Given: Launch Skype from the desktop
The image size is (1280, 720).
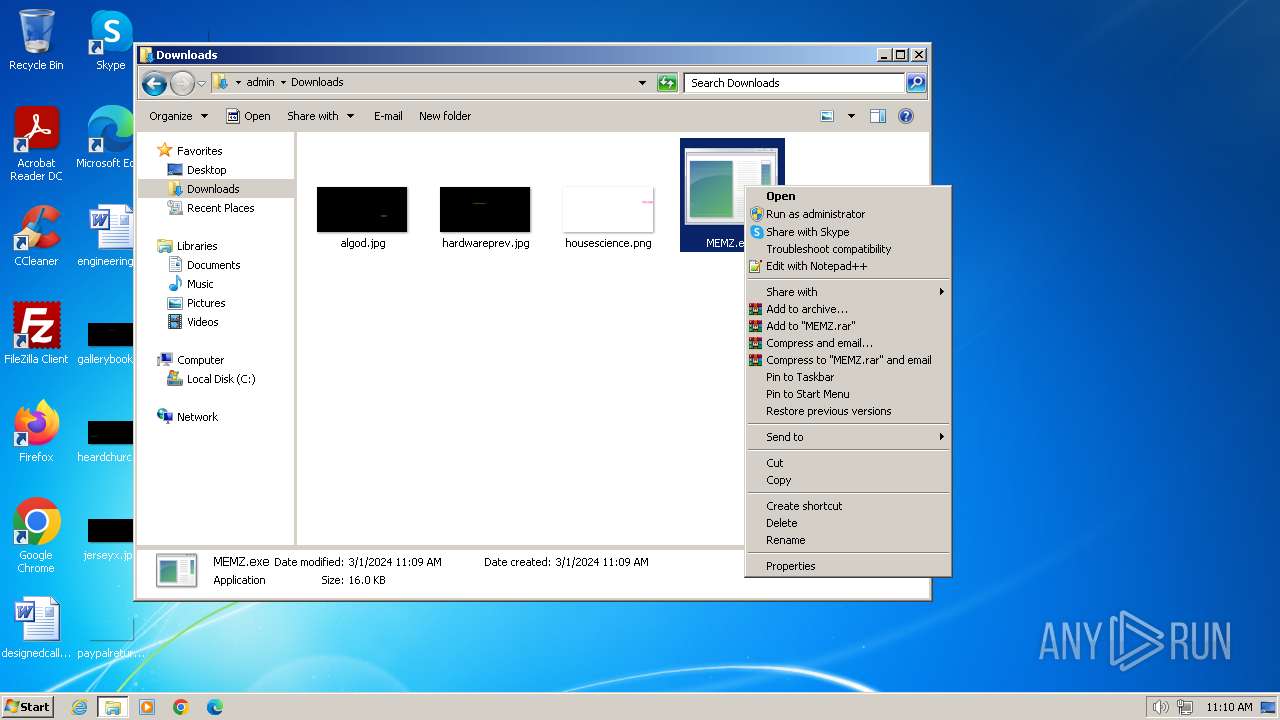Looking at the screenshot, I should pyautogui.click(x=110, y=40).
